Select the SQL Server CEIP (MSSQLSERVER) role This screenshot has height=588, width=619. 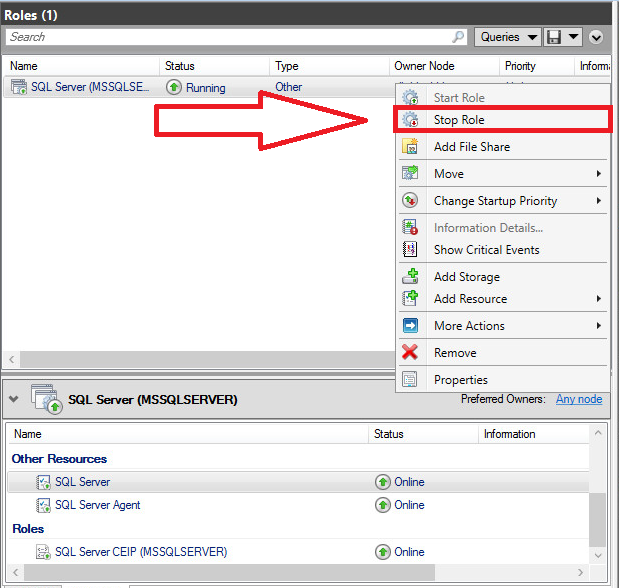(x=140, y=552)
